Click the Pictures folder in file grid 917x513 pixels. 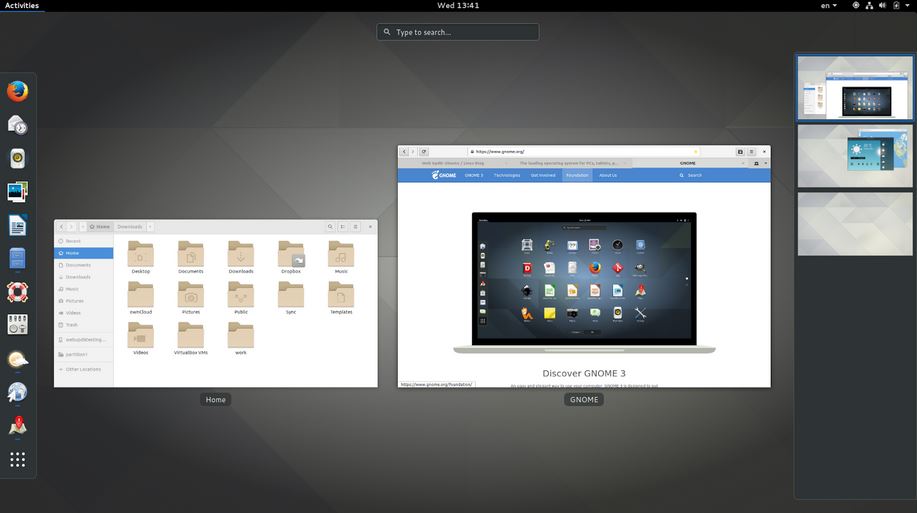[191, 297]
